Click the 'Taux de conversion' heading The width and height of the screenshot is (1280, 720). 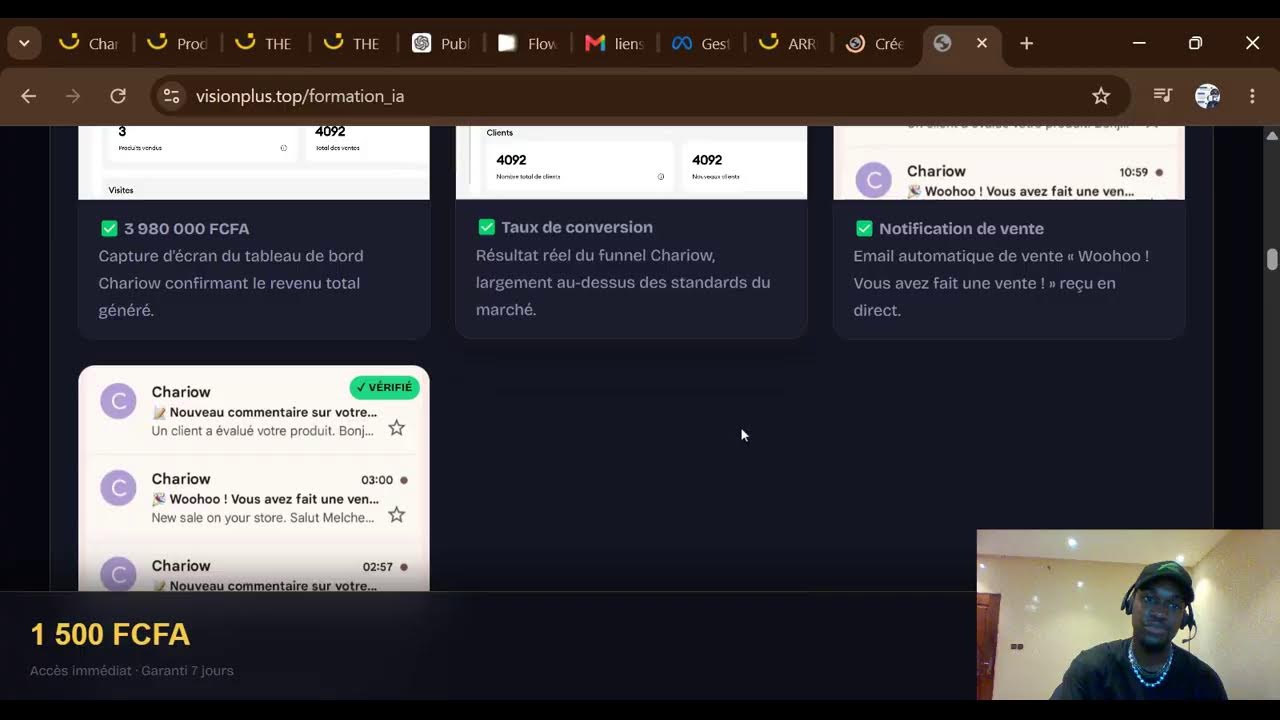[x=577, y=227]
